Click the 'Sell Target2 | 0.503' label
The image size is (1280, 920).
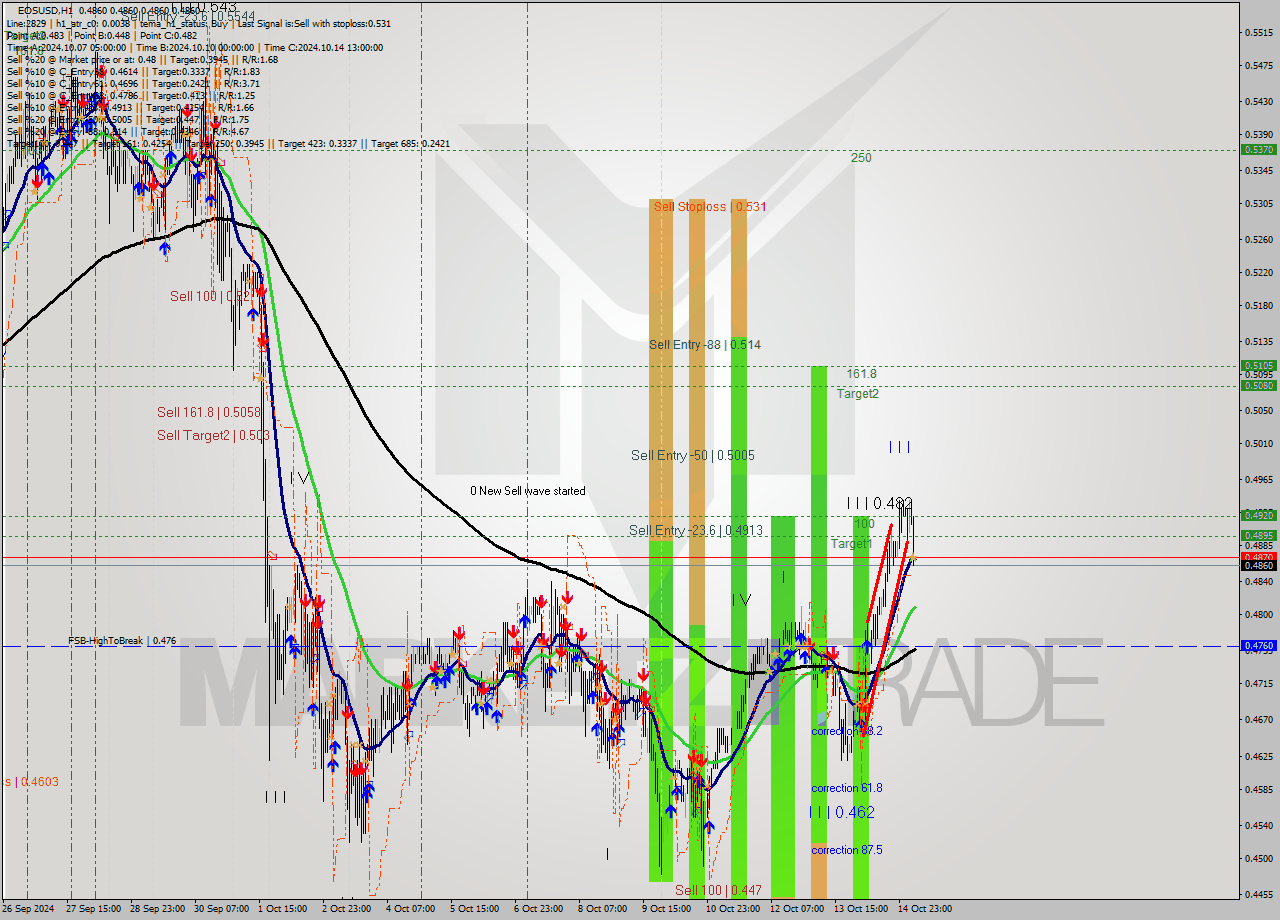point(213,435)
